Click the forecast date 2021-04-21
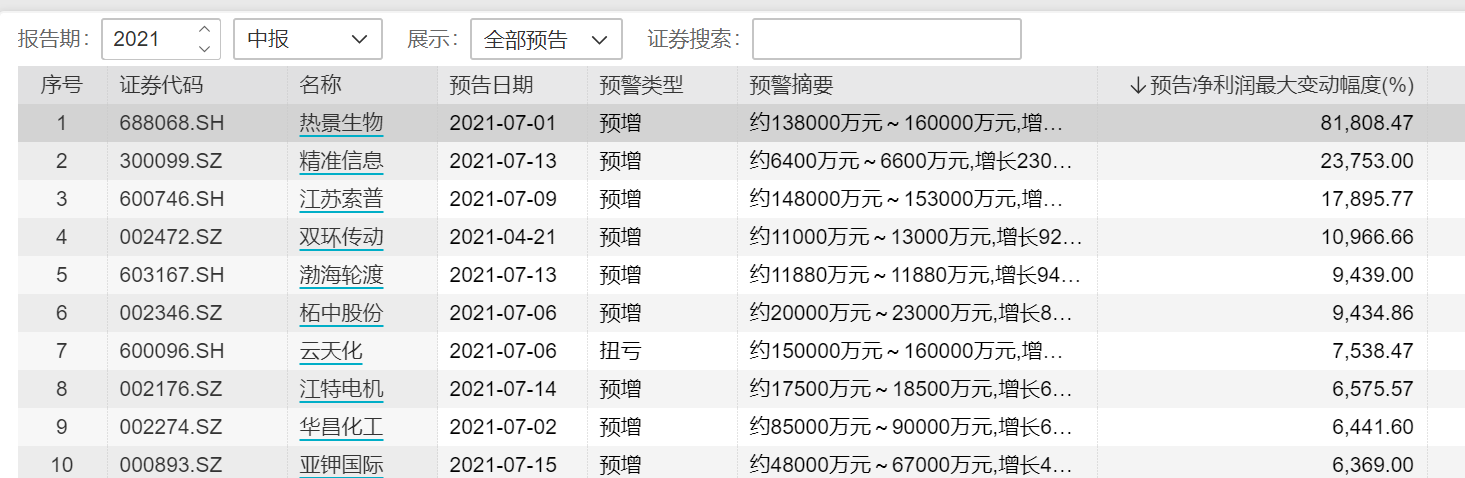1465x478 pixels. click(x=503, y=237)
